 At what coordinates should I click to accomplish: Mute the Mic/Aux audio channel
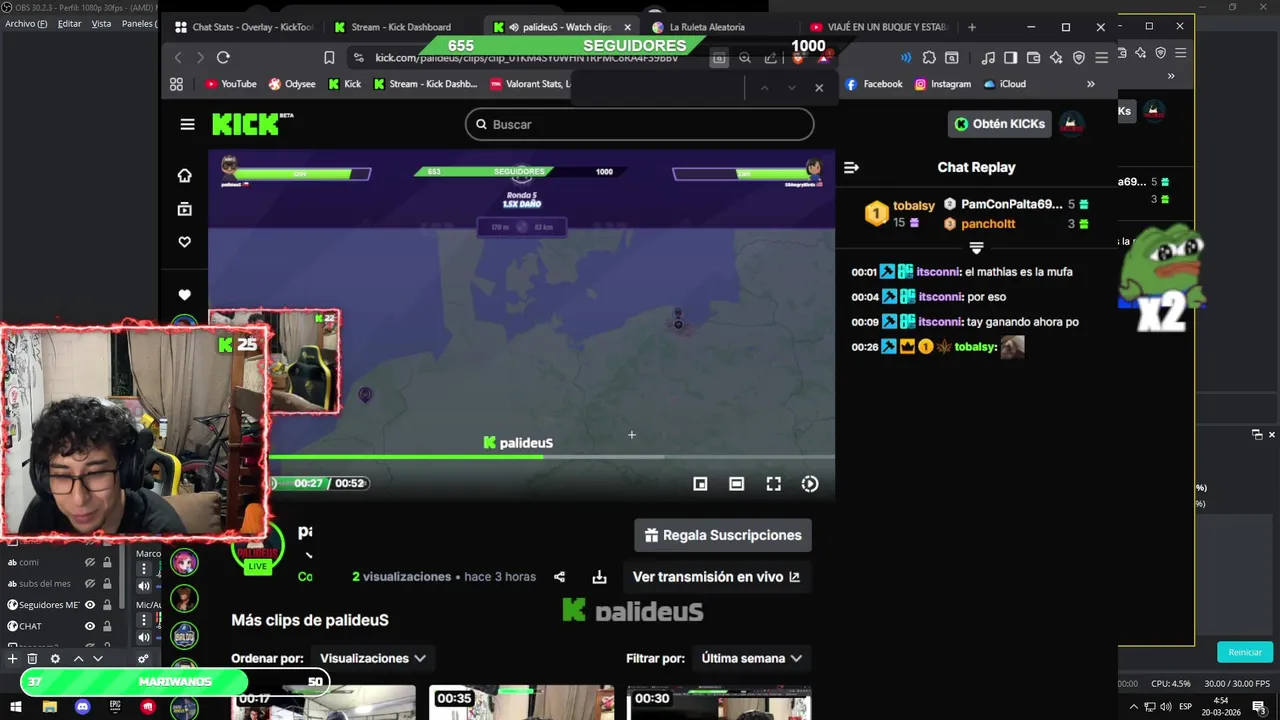pyautogui.click(x=143, y=637)
